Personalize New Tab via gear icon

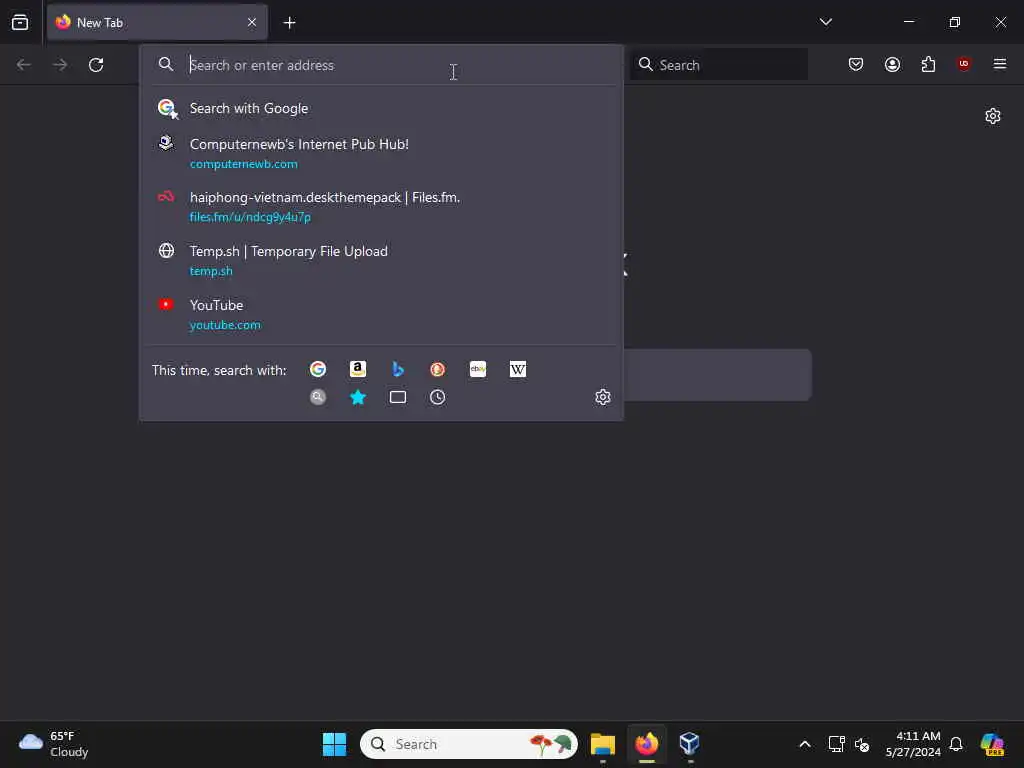click(x=993, y=116)
